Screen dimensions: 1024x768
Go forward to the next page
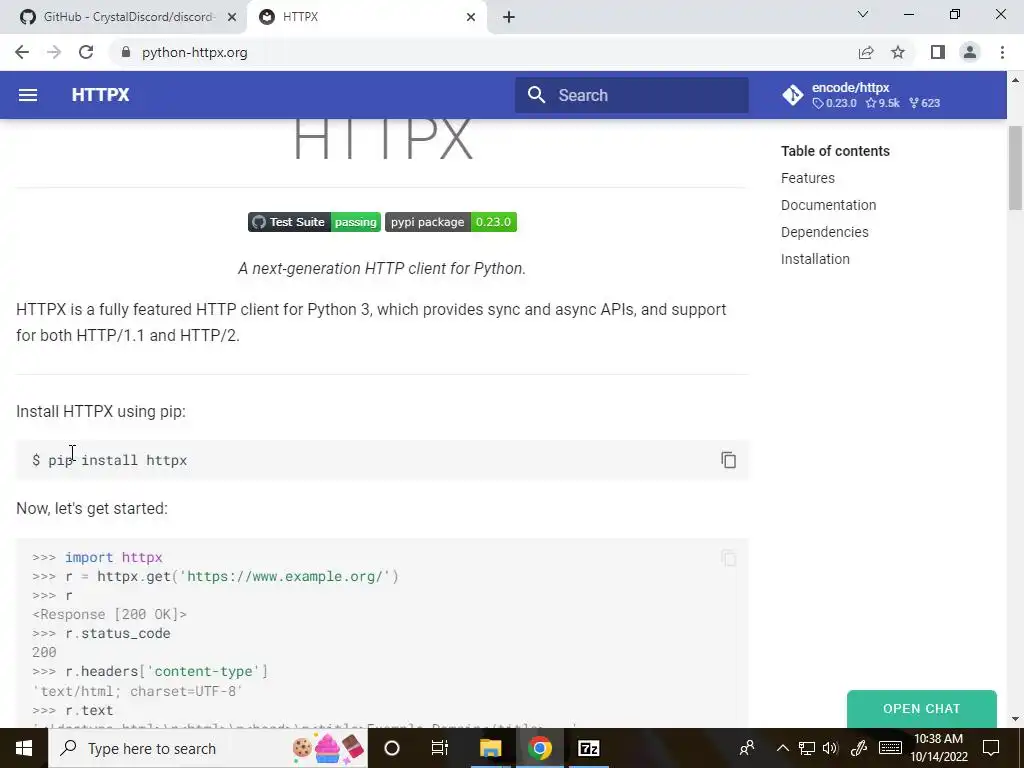[54, 52]
